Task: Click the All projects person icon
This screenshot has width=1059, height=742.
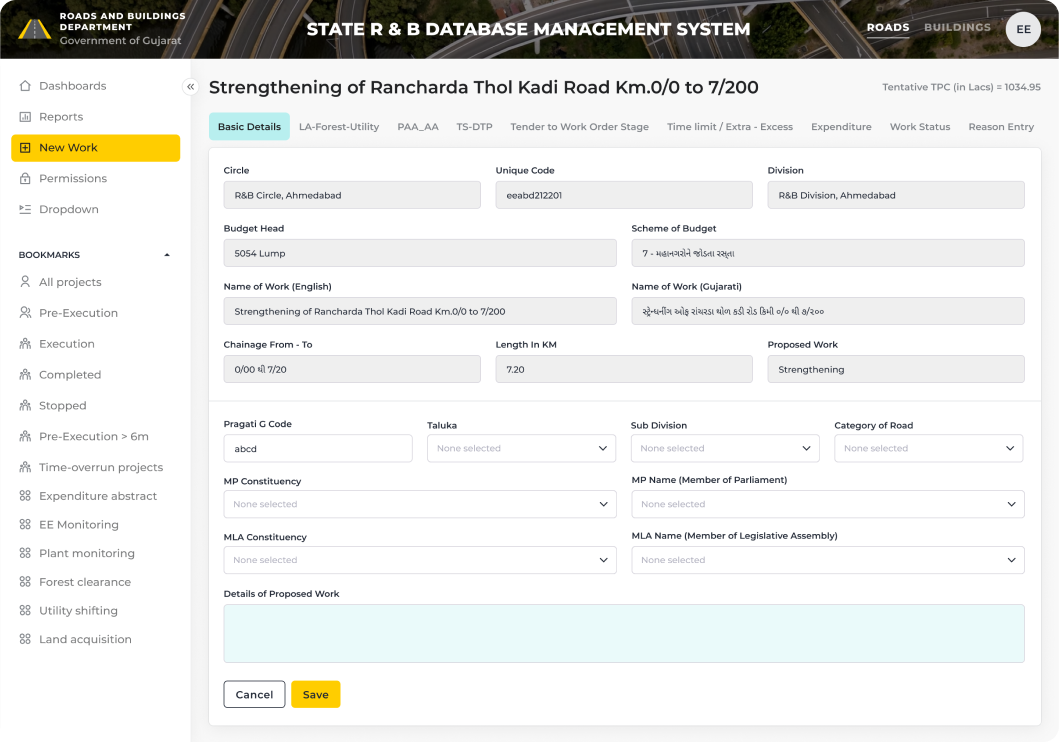Action: coord(25,282)
